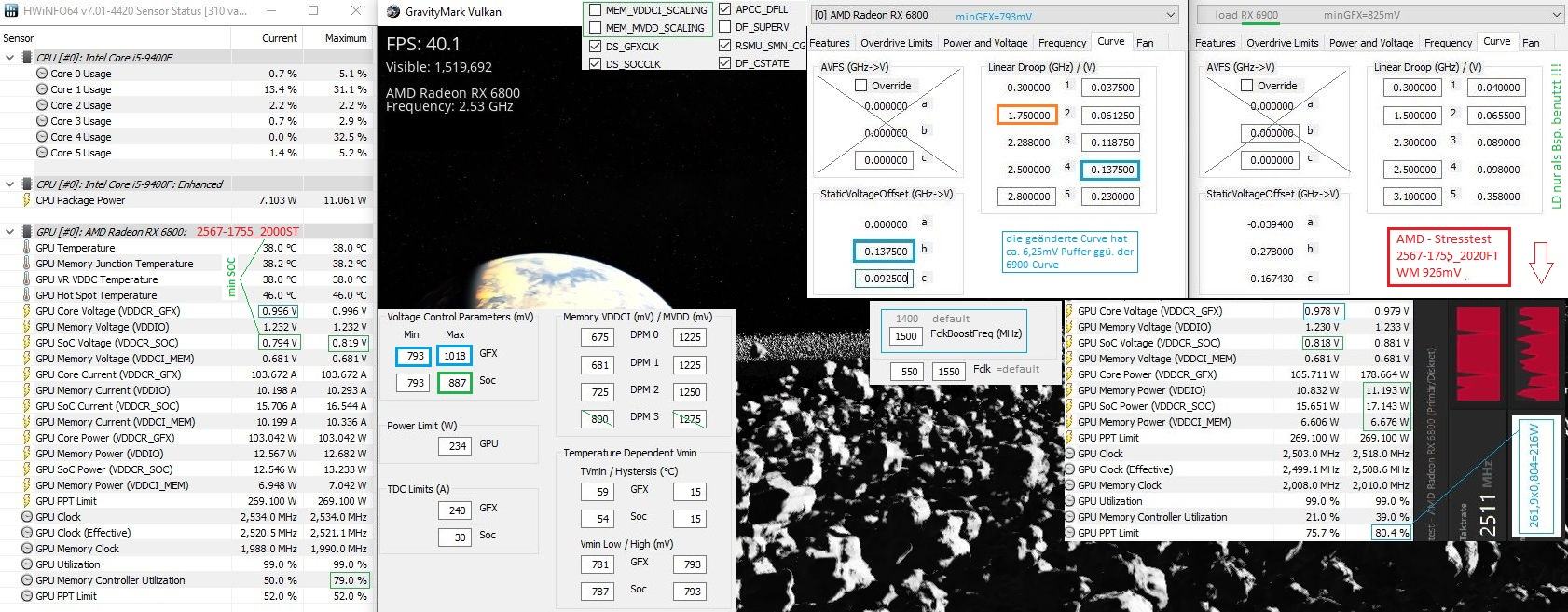The height and width of the screenshot is (612, 1568).
Task: Collapse the 'Intel Core i5-9400F: Enhanced' sensor group
Action: coord(9,184)
